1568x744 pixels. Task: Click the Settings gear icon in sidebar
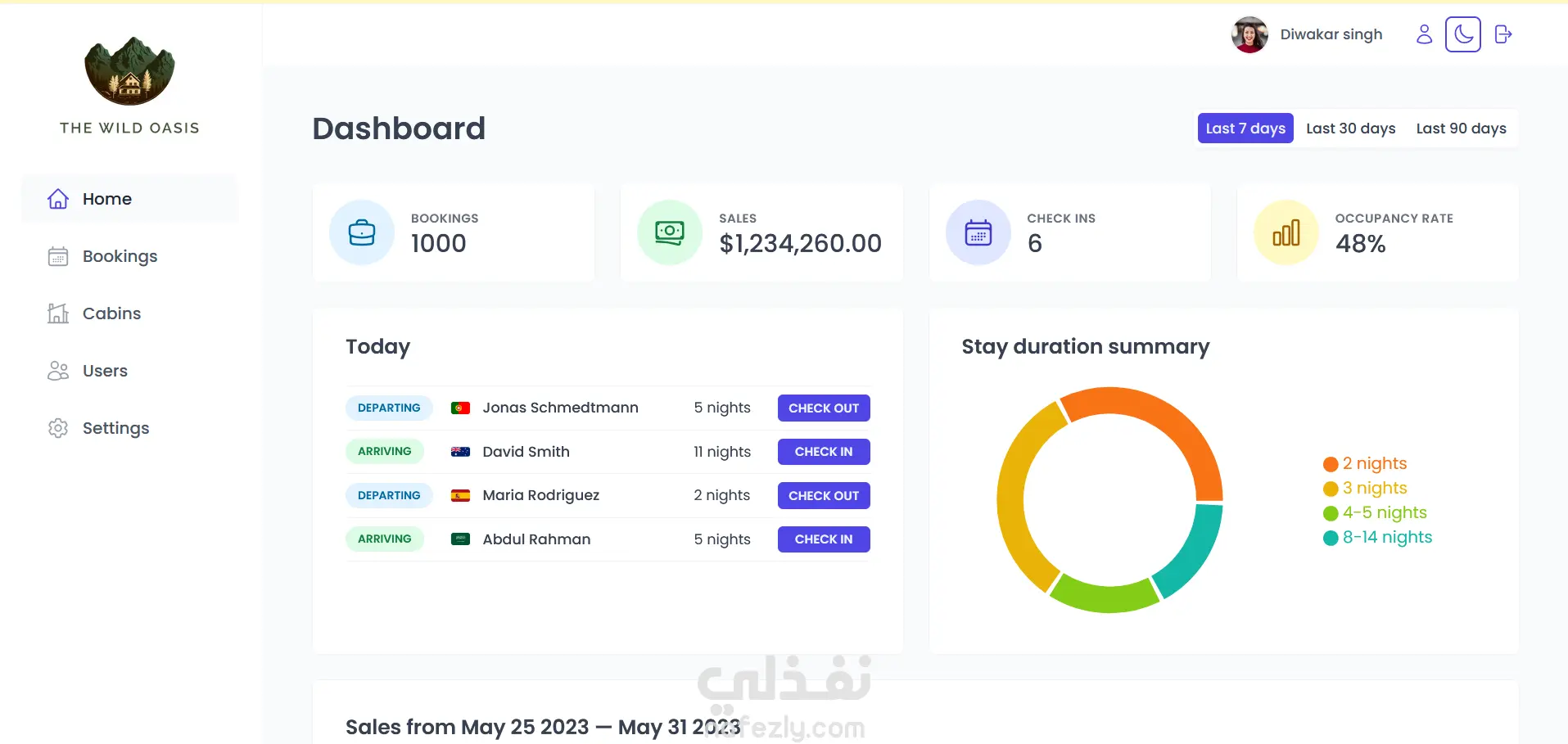[58, 428]
